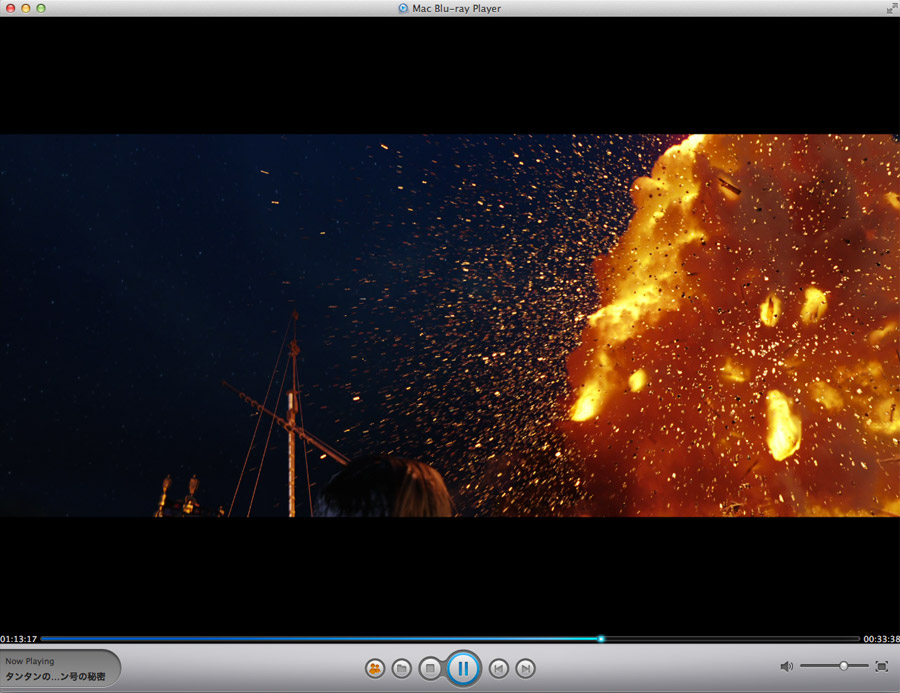Image resolution: width=900 pixels, height=693 pixels.
Task: Click the remaining time 00:33:38
Action: click(x=881, y=639)
